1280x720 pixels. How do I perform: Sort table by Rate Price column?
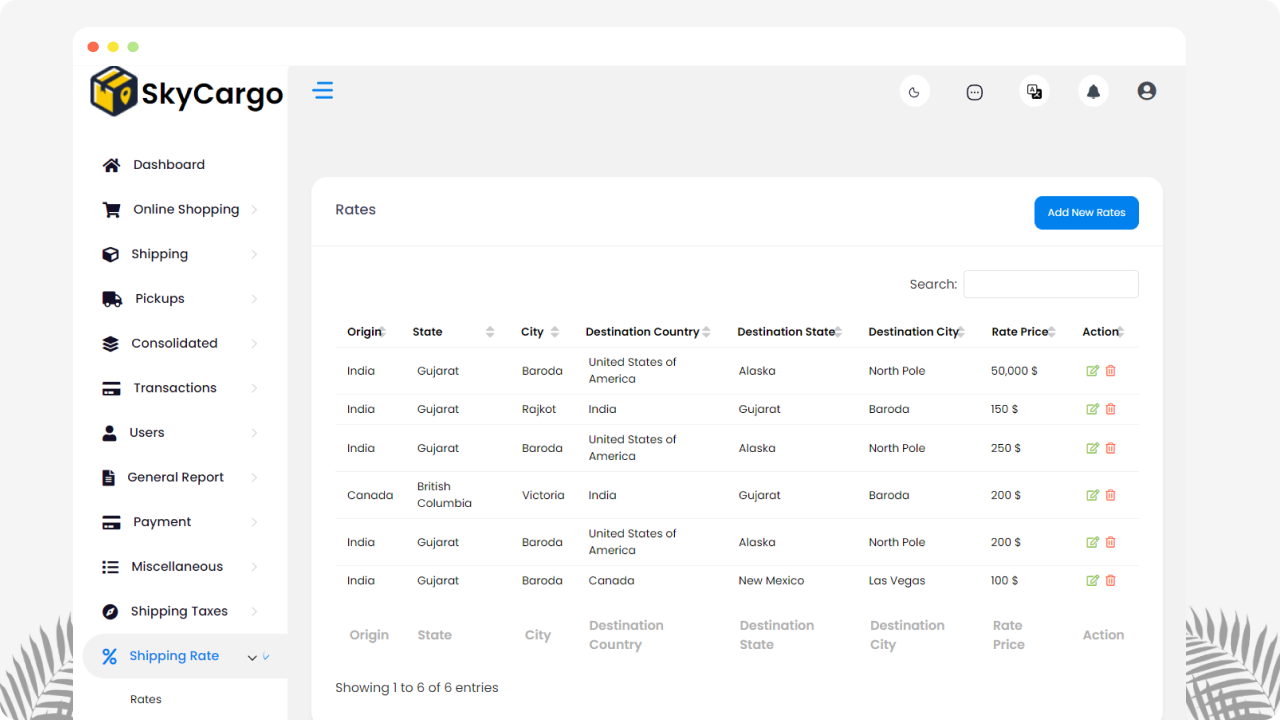[1022, 332]
